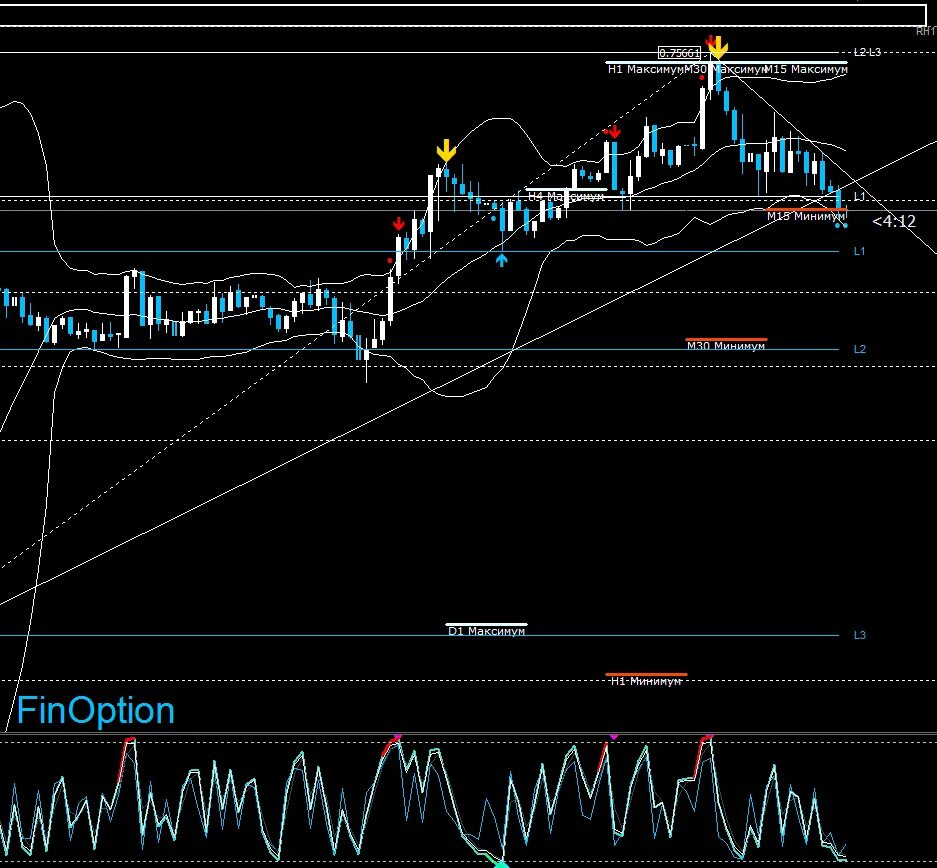Click the M30 Минимум level label

point(725,346)
